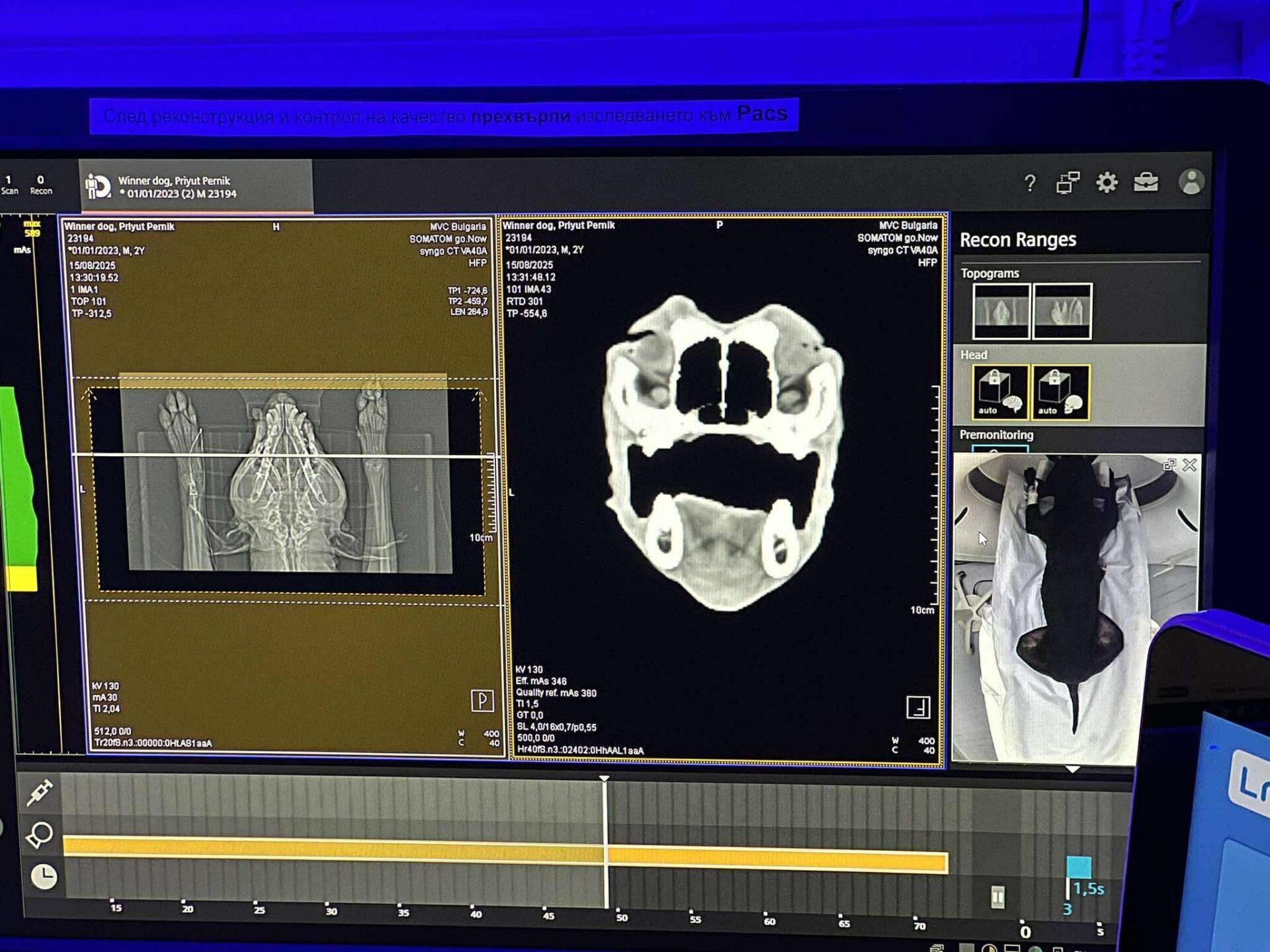Select the first topogram thumbnail
Image resolution: width=1270 pixels, height=952 pixels.
coord(1001,311)
